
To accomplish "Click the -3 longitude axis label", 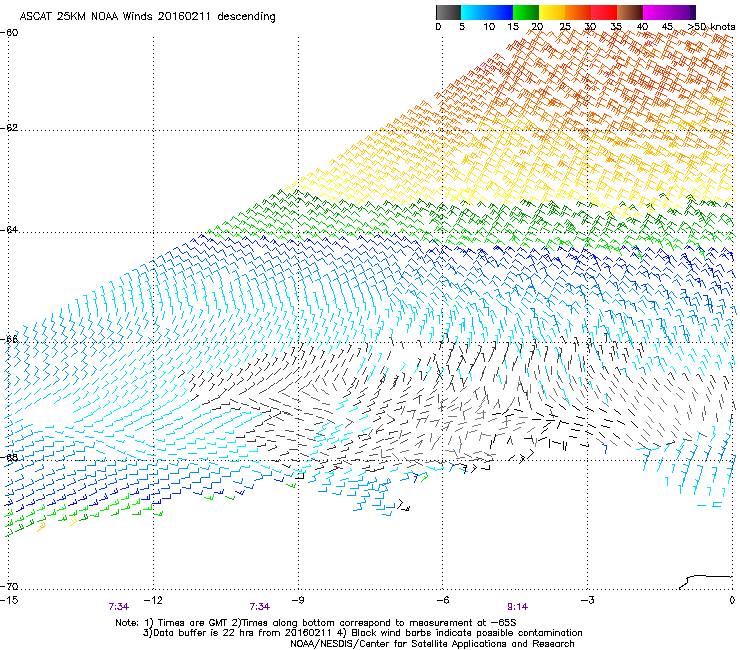I will 587,600.
